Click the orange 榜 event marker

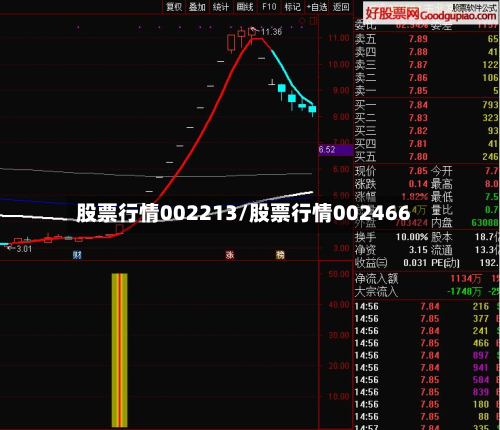[280, 255]
